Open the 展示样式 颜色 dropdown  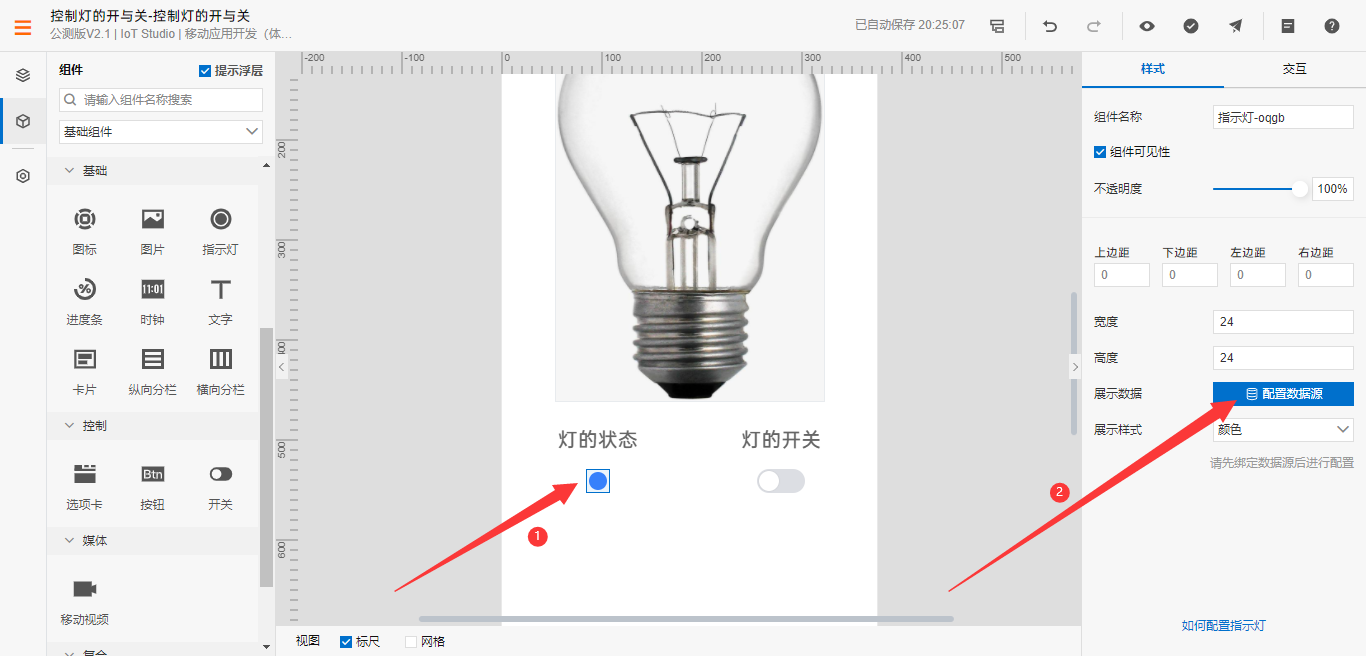pos(1283,430)
